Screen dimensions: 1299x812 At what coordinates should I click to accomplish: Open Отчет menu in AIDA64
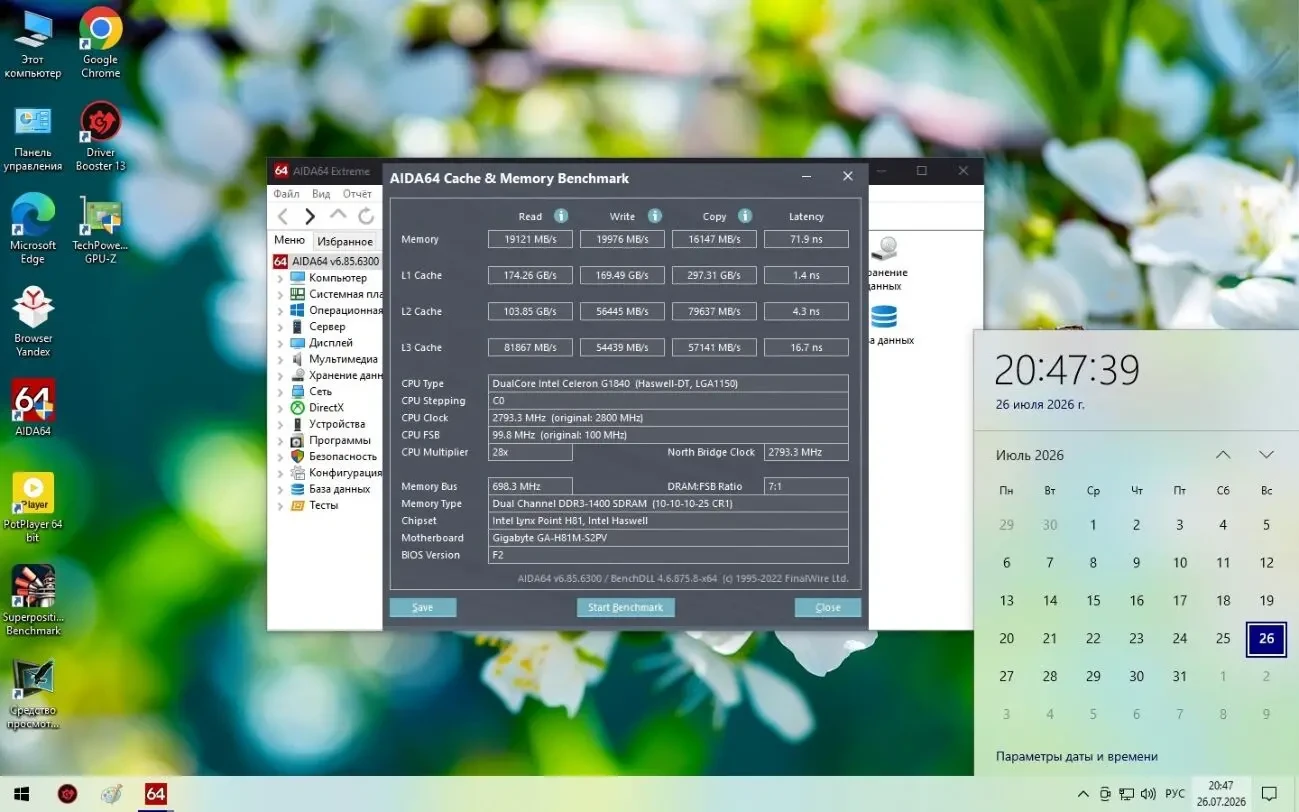(357, 194)
